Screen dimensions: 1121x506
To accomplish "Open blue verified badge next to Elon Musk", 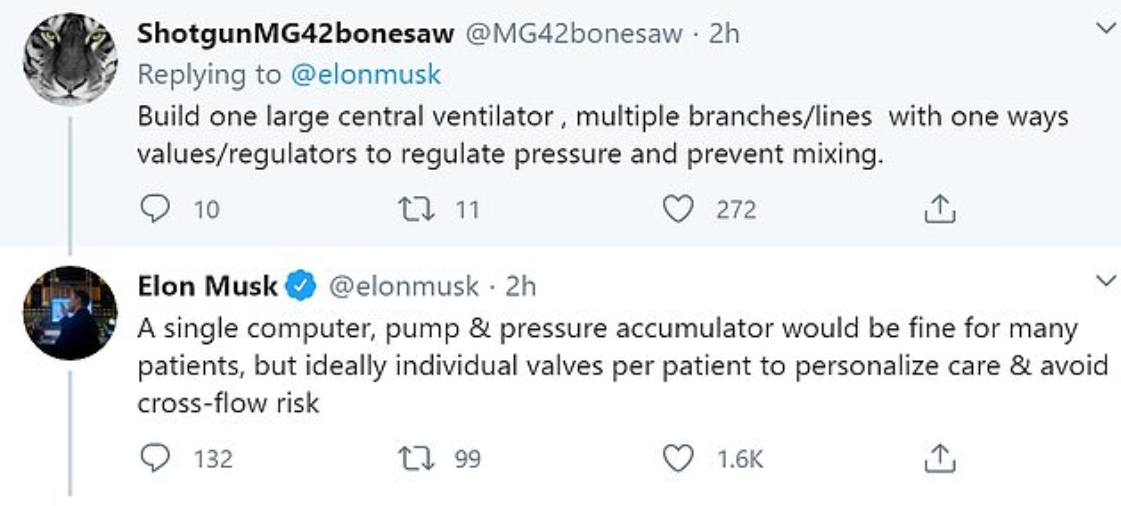I will point(301,286).
